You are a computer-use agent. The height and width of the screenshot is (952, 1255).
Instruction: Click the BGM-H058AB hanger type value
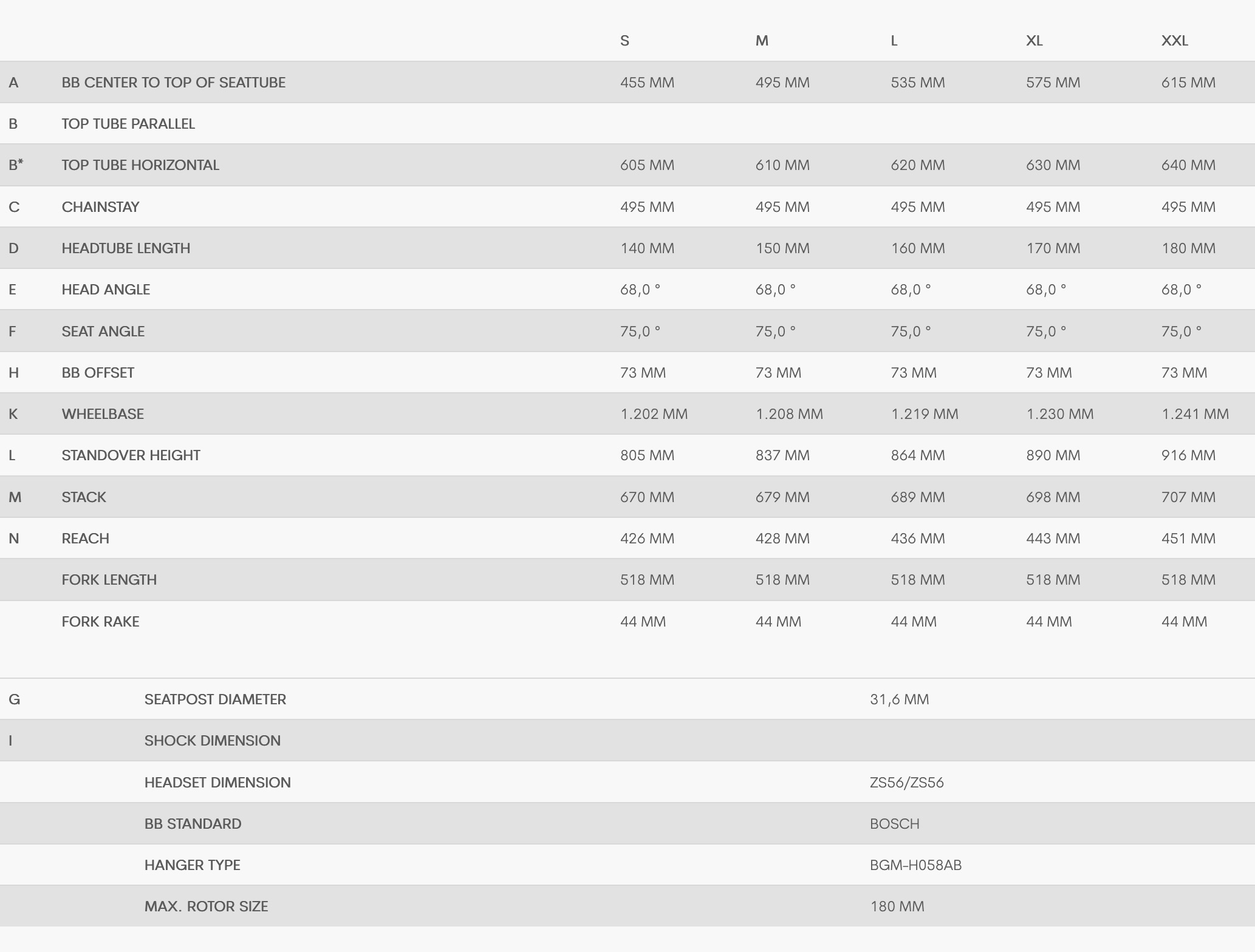click(915, 865)
